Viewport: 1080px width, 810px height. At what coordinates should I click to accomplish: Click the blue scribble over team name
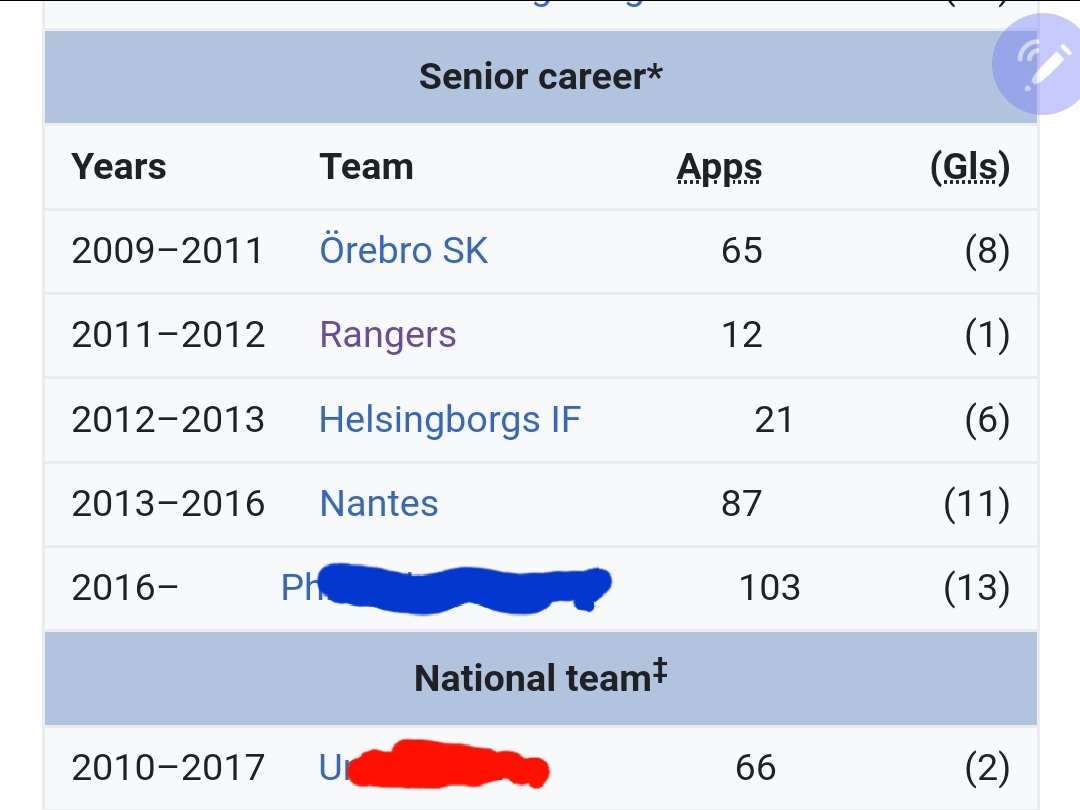pos(465,589)
